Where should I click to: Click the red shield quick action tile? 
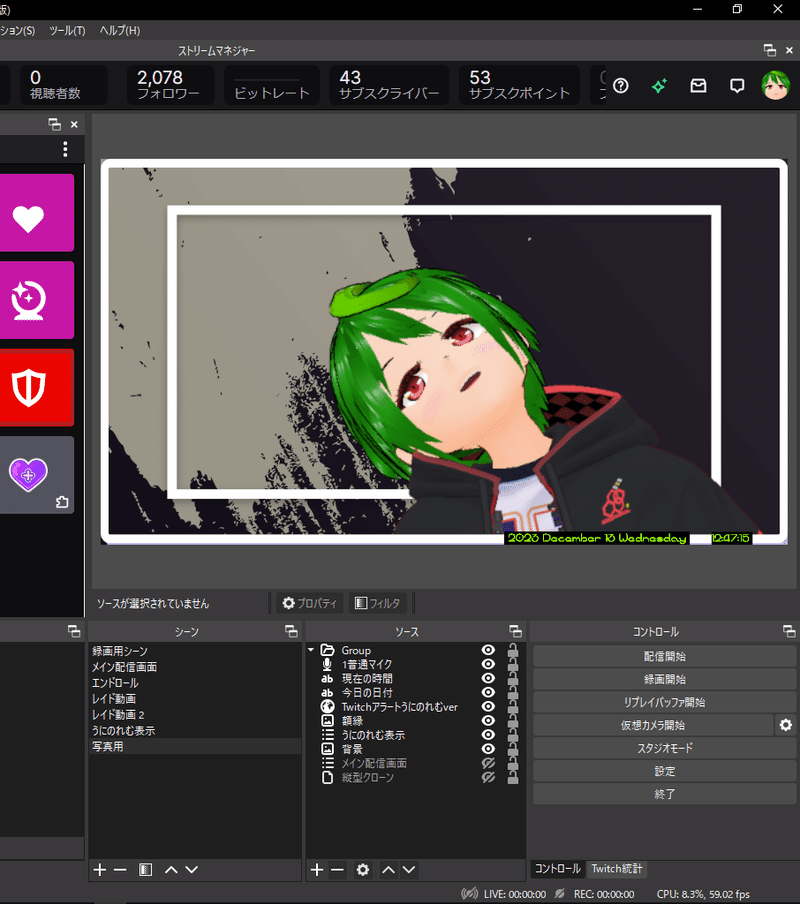point(36,387)
